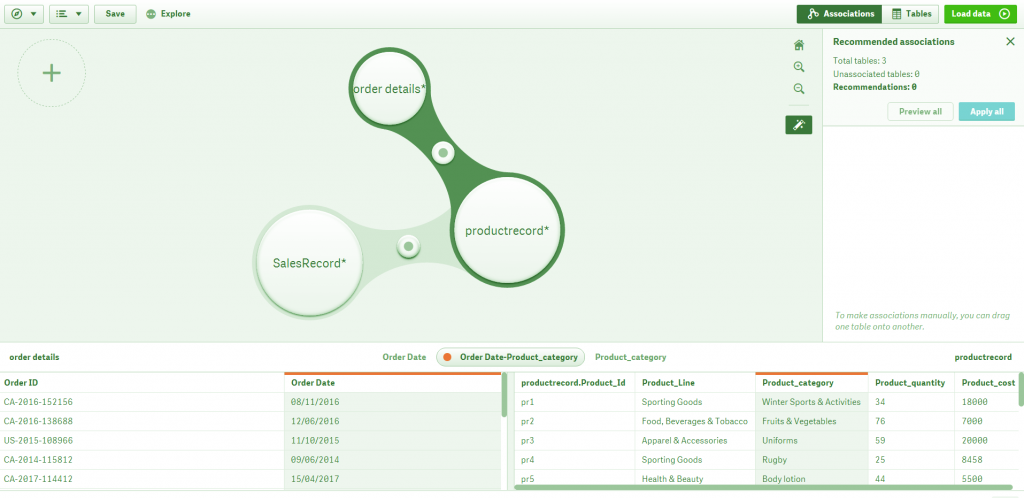Open the compass navigation dropdown
This screenshot has width=1024, height=498.
24,14
